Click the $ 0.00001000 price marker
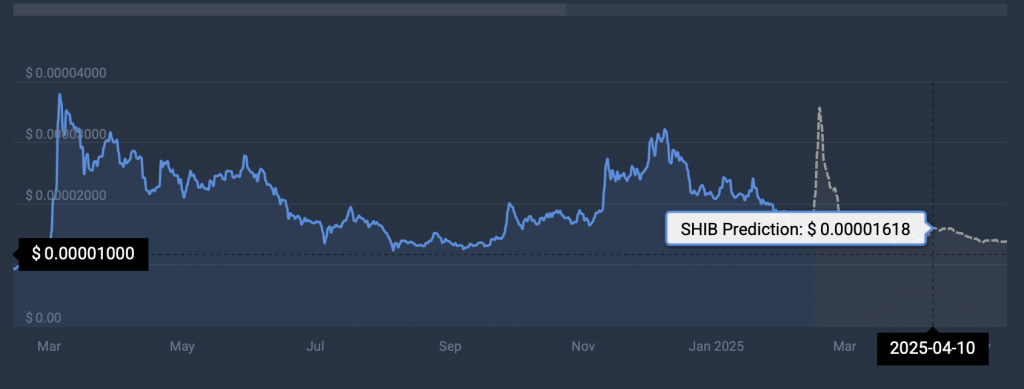This screenshot has height=389, width=1024. [x=83, y=253]
